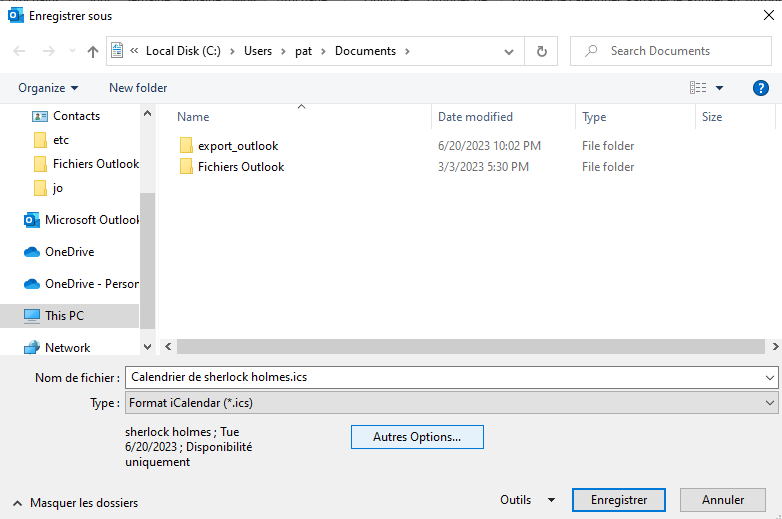Image resolution: width=782 pixels, height=519 pixels.
Task: Click Network in the navigation pane
Action: pyautogui.click(x=67, y=347)
